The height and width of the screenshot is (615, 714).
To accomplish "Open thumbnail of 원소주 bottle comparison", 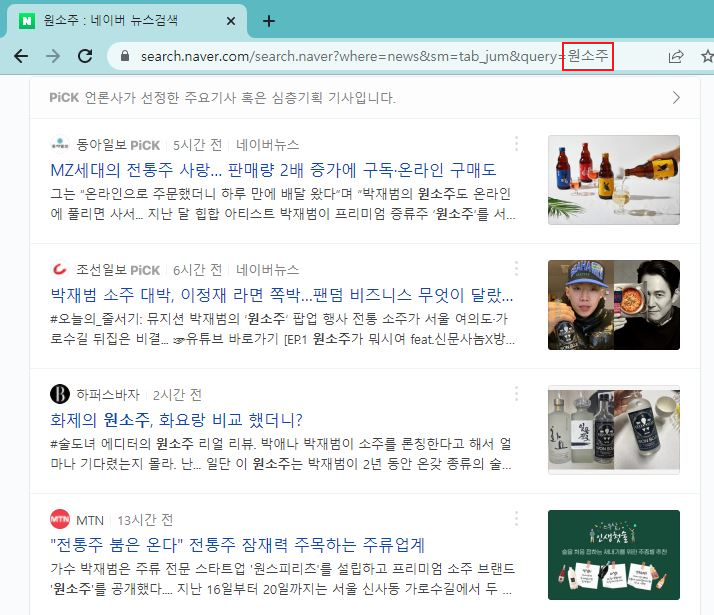I will (614, 430).
